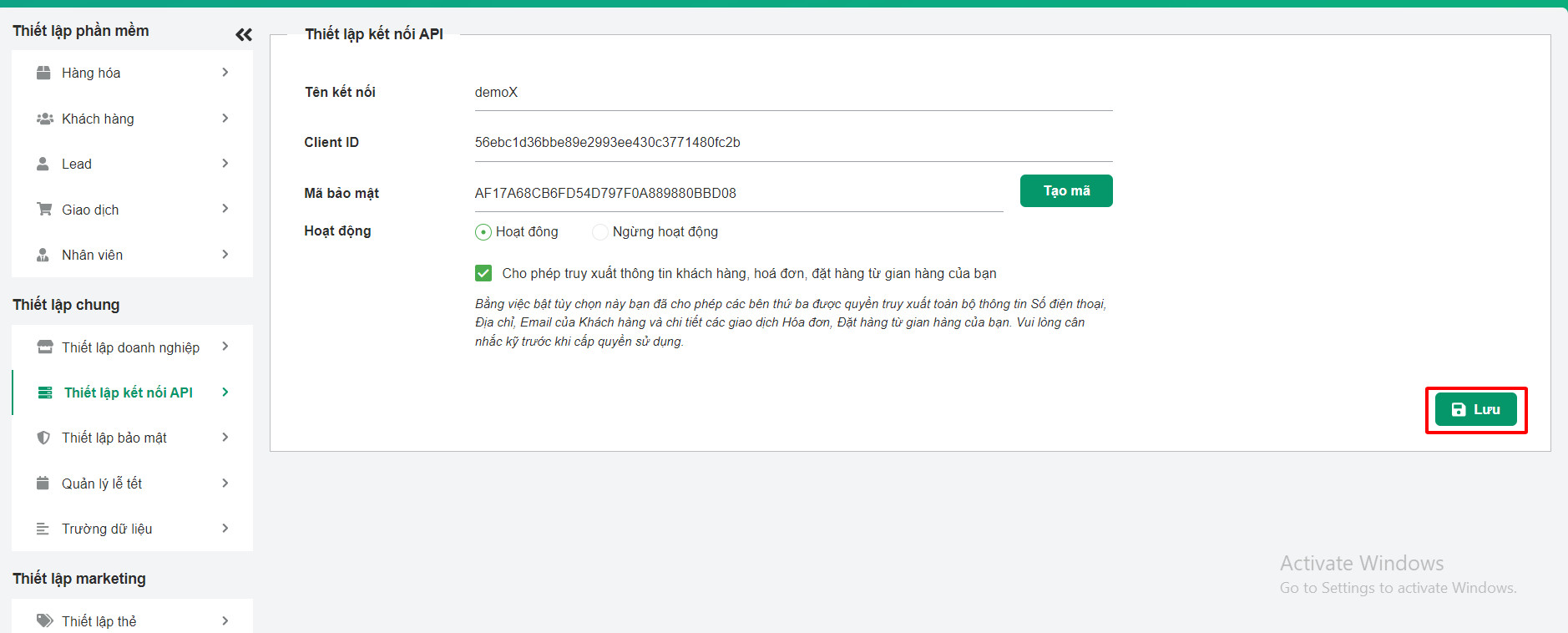Image resolution: width=1568 pixels, height=633 pixels.
Task: Expand Trường dữ liệu chevron
Action: tap(225, 529)
